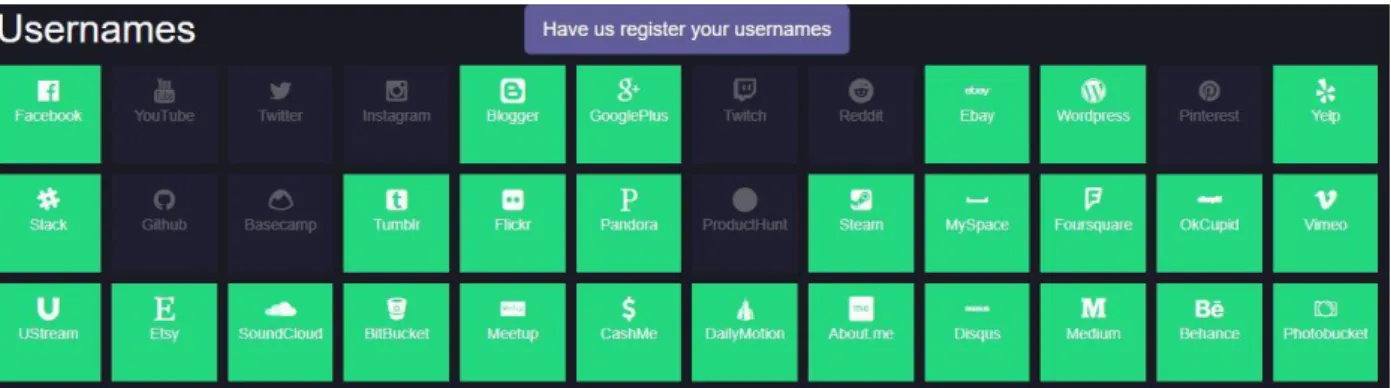The image size is (1391, 388).
Task: Click the Steam tile
Action: pyautogui.click(x=861, y=223)
